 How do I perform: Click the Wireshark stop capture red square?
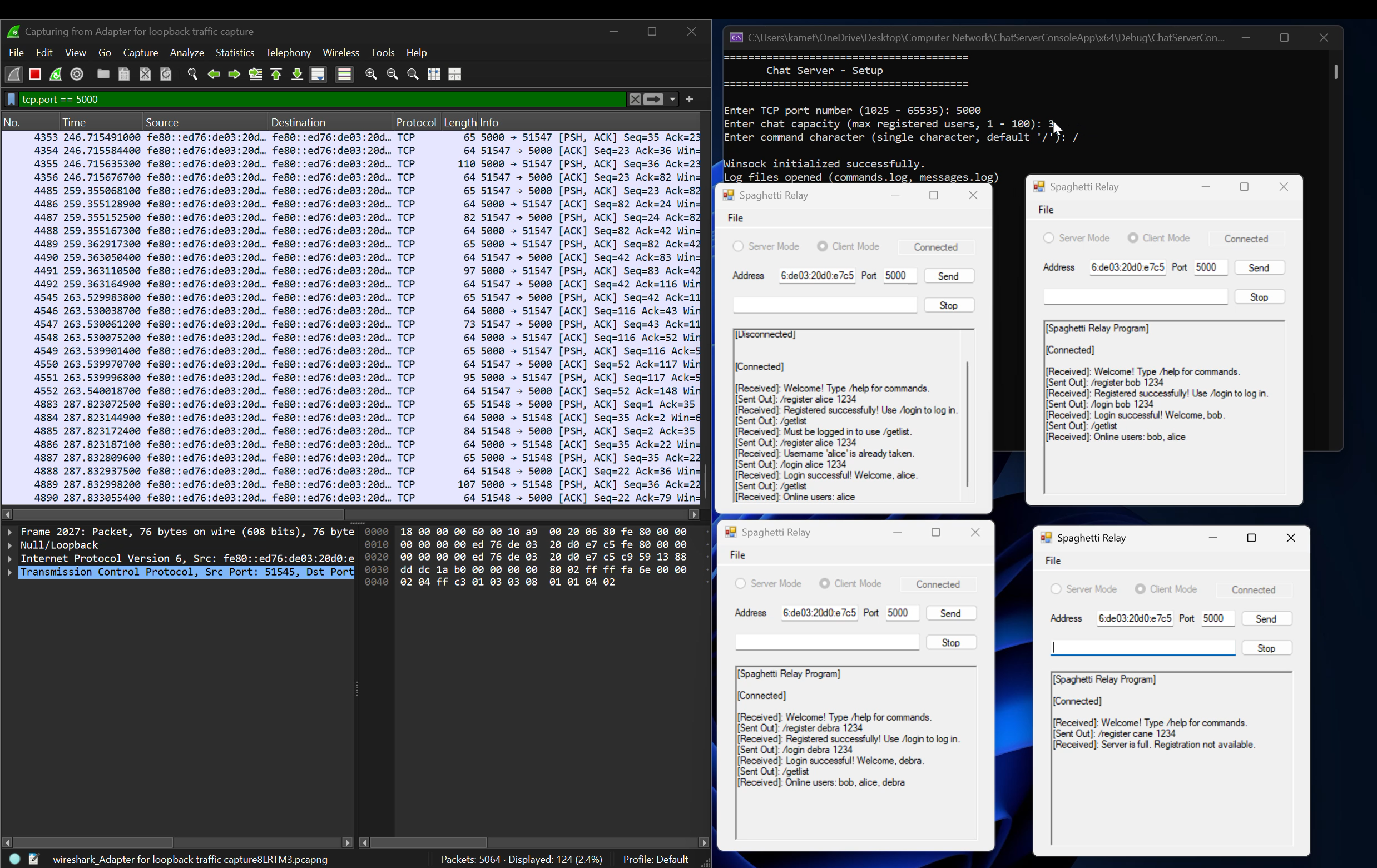point(35,75)
